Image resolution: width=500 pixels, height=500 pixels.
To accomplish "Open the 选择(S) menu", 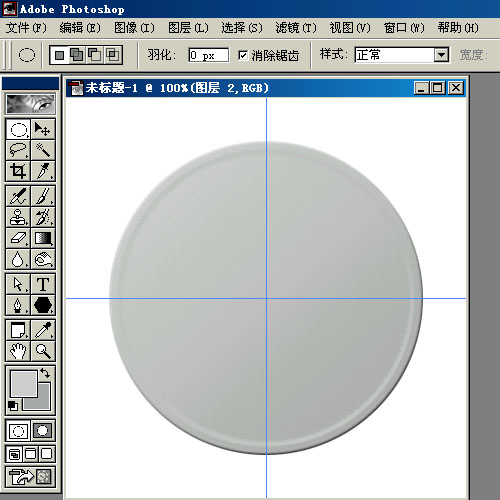I will coord(242,28).
